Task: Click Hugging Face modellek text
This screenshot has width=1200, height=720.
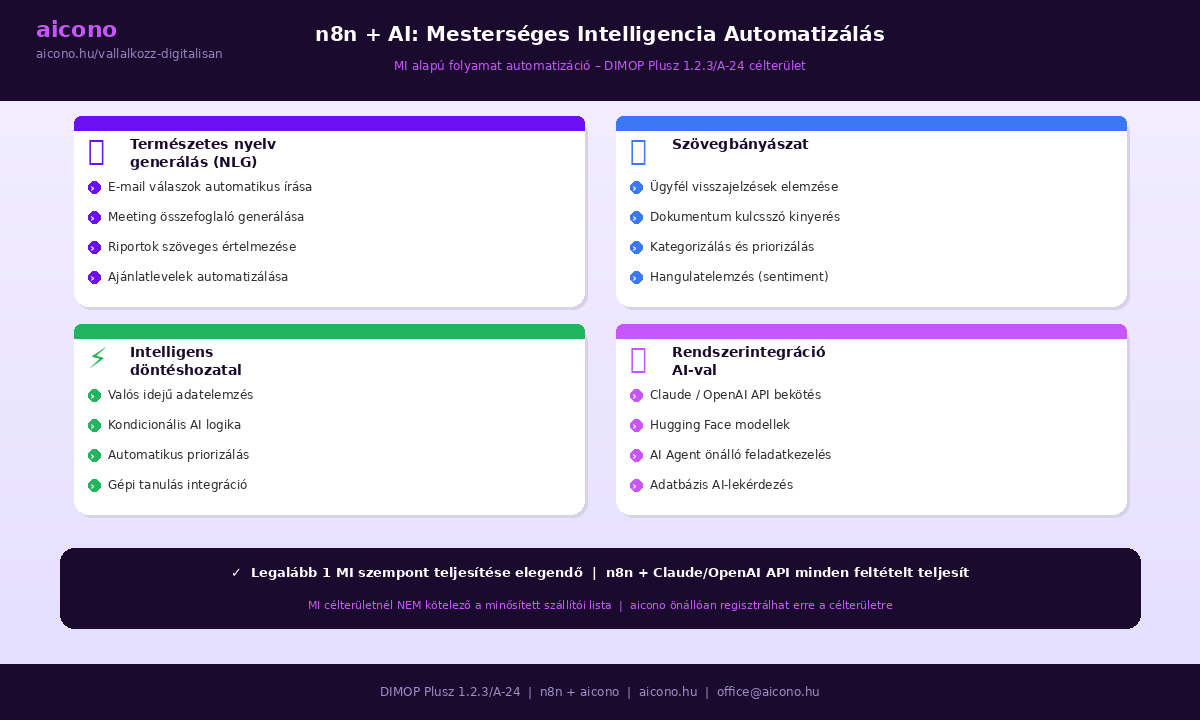Action: click(720, 425)
